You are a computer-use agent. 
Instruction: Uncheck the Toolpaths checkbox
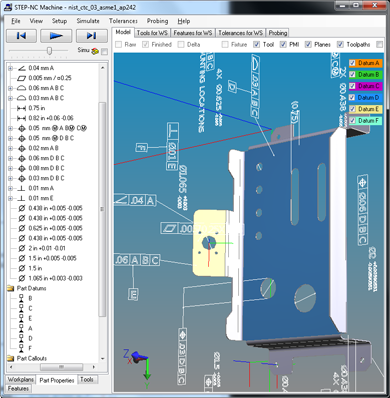coord(340,44)
